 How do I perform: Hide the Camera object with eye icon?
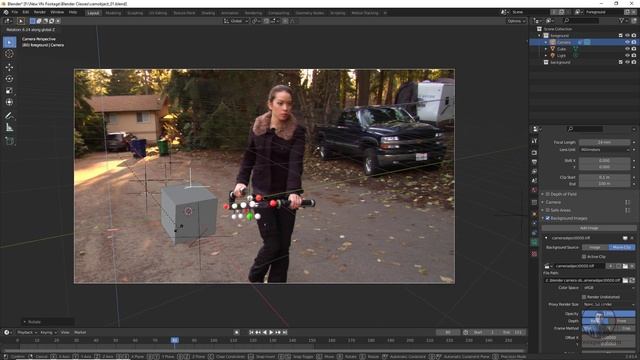(x=627, y=42)
